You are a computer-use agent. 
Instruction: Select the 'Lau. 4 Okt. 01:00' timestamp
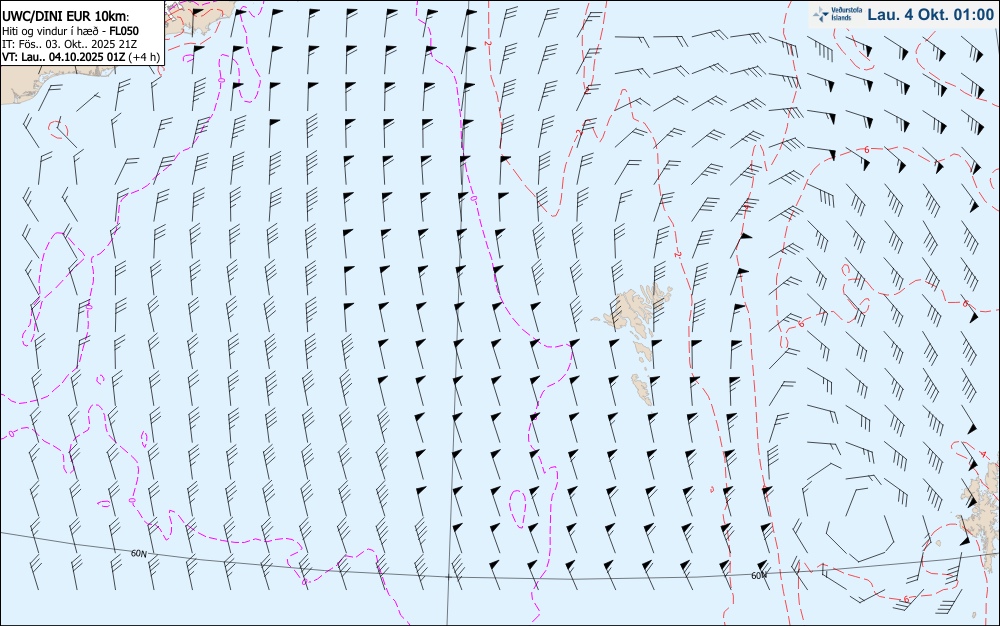pos(930,14)
